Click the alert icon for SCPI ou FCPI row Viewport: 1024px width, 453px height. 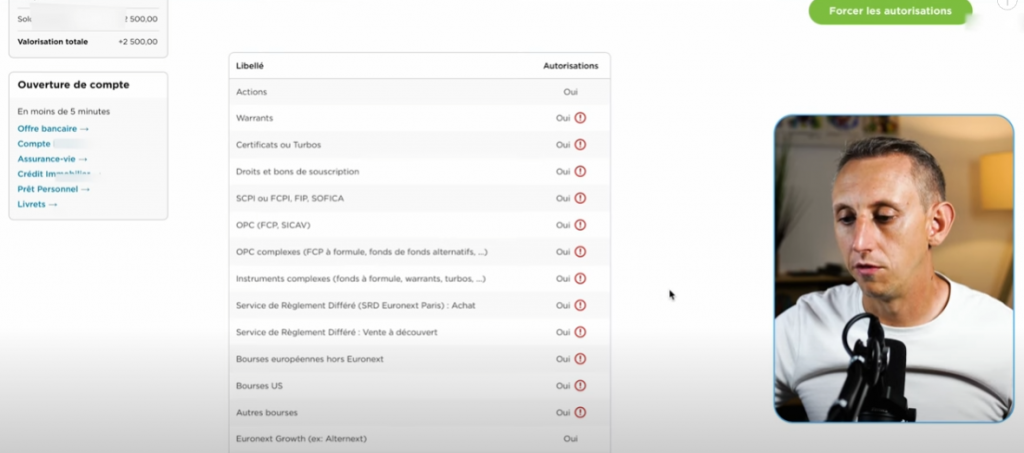point(580,198)
